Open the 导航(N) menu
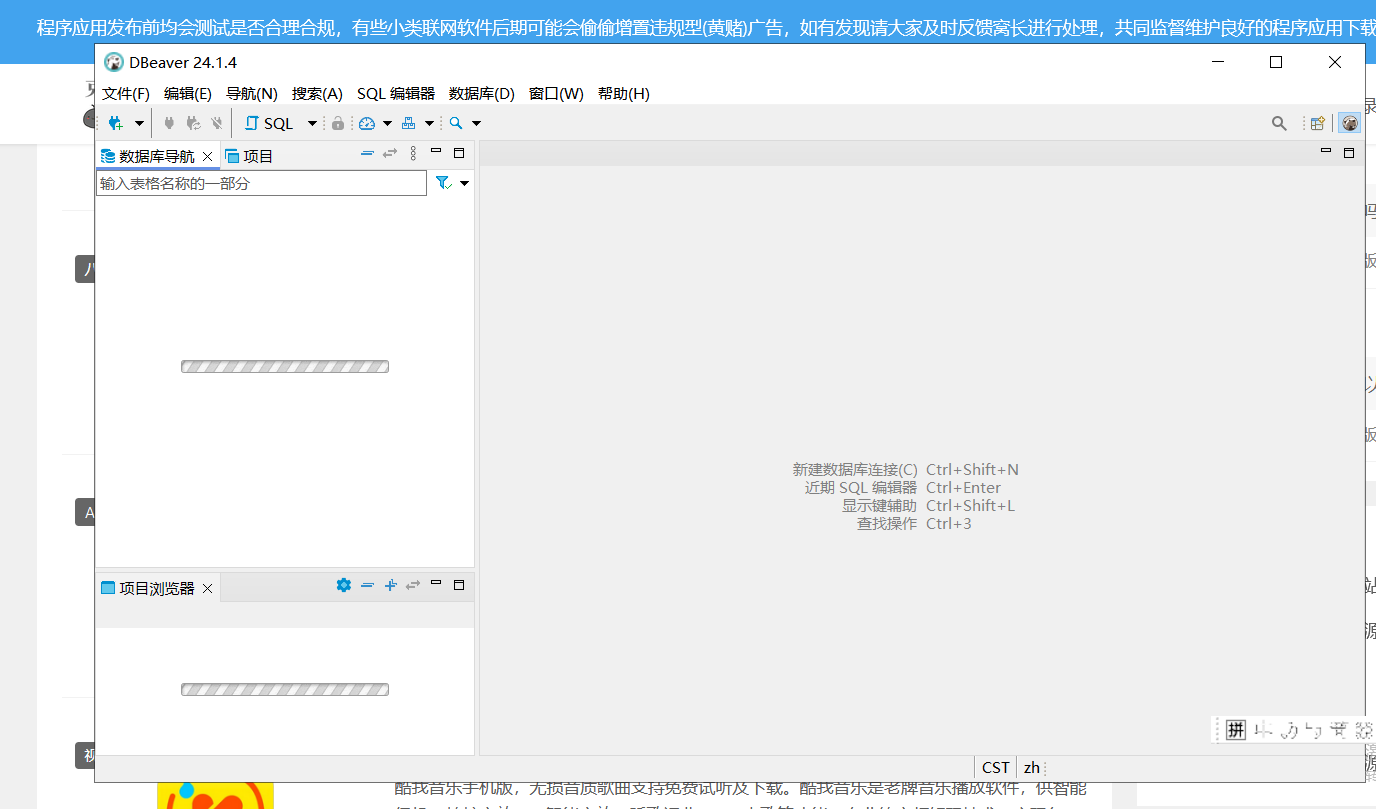This screenshot has height=809, width=1376. (x=252, y=93)
